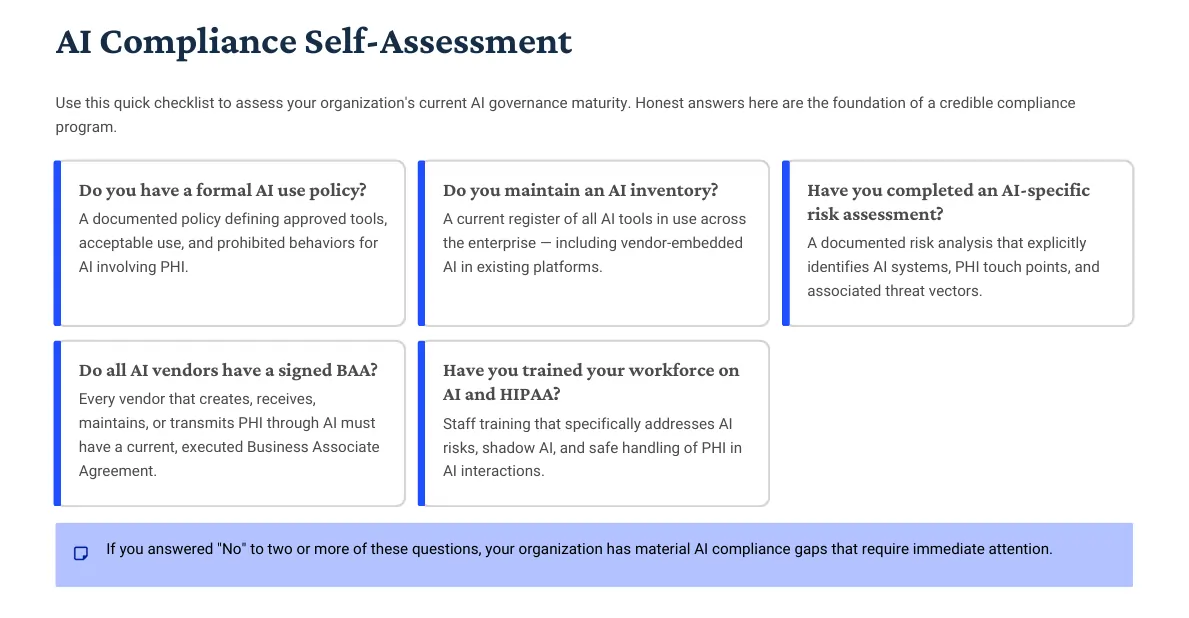Click the blue accent bar on the AI use policy card

[58, 243]
